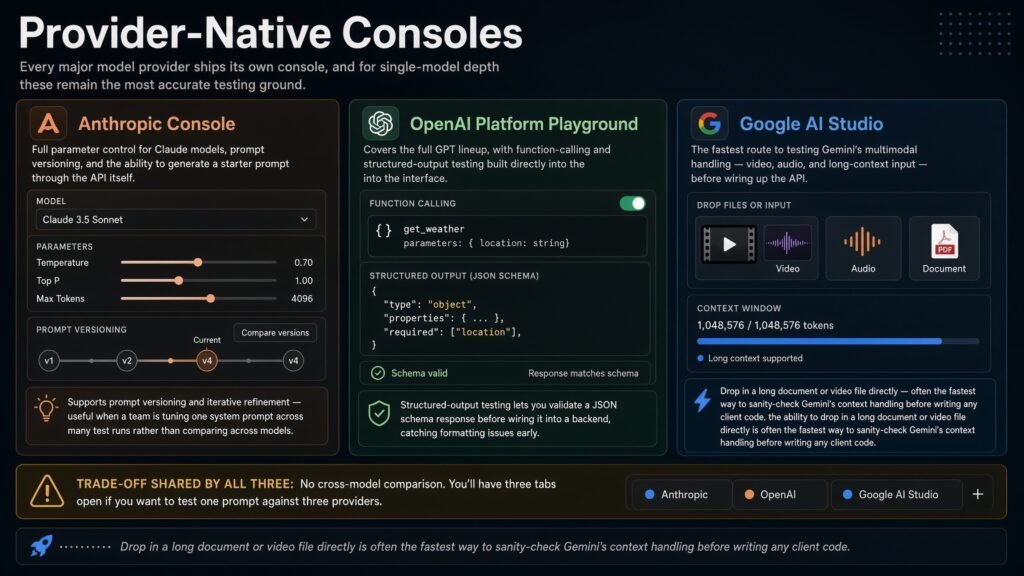This screenshot has height=576, width=1024.
Task: Select the PDF Document icon
Action: click(x=944, y=241)
